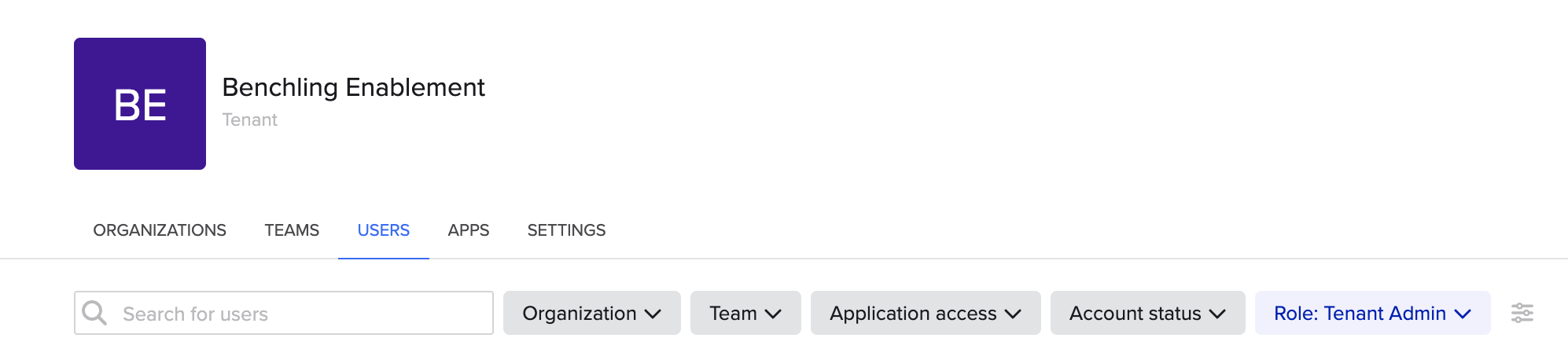
Task: Change the Role: Tenant Admin filter
Action: (x=1373, y=313)
